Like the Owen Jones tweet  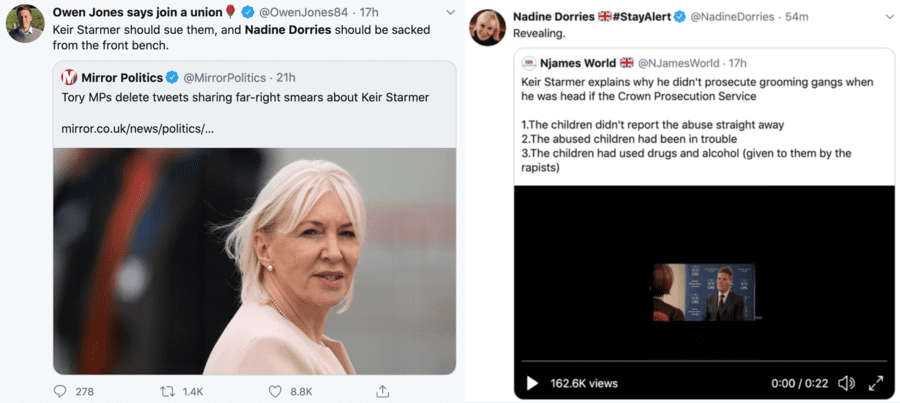pos(272,391)
